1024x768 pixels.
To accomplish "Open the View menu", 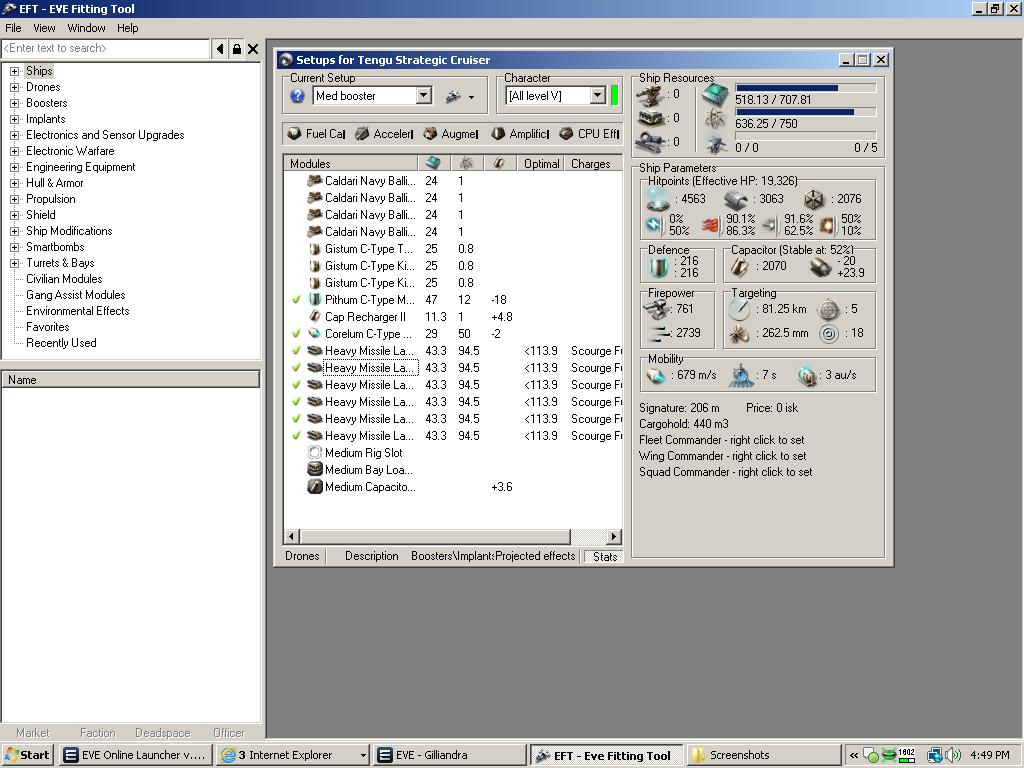I will [44, 28].
